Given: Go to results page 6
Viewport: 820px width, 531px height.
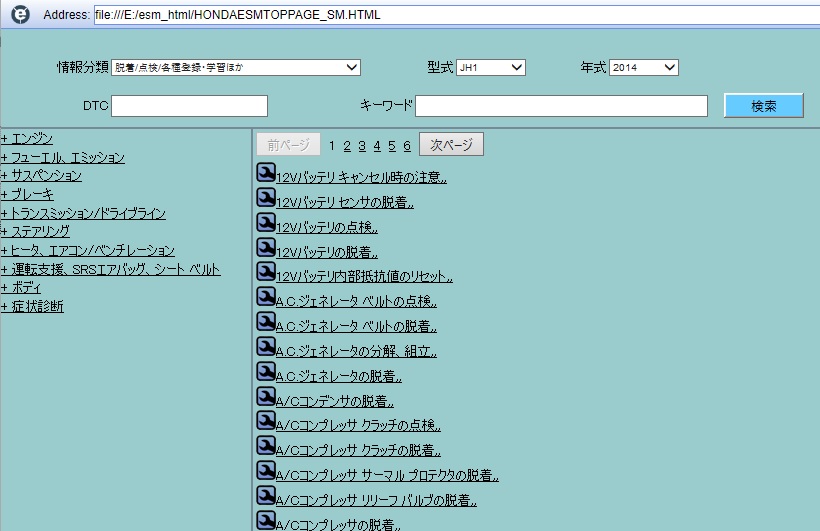Looking at the screenshot, I should (407, 146).
